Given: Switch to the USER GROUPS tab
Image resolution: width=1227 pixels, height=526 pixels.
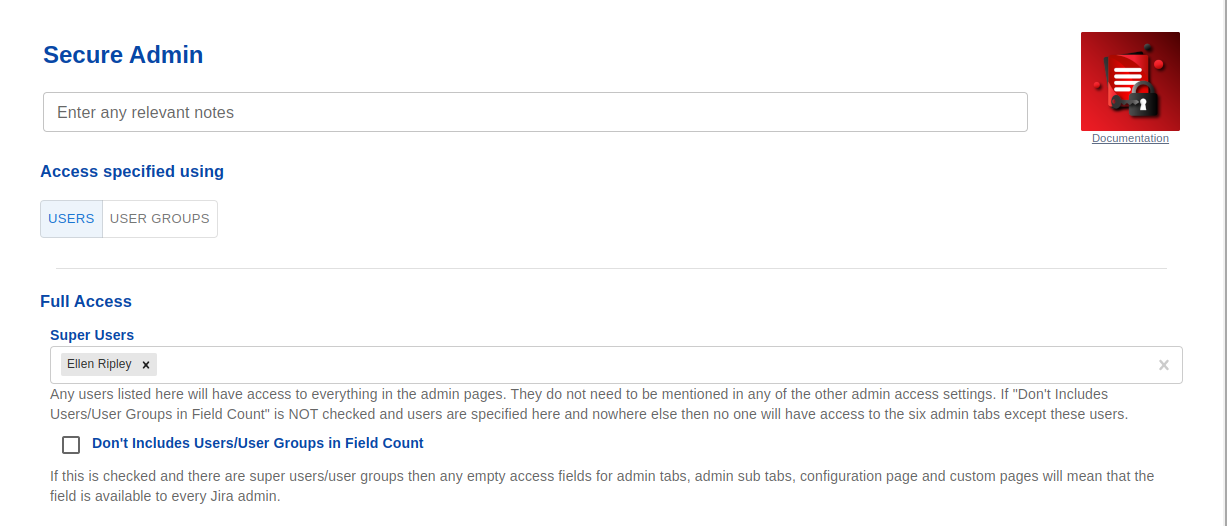Looking at the screenshot, I should [x=160, y=219].
